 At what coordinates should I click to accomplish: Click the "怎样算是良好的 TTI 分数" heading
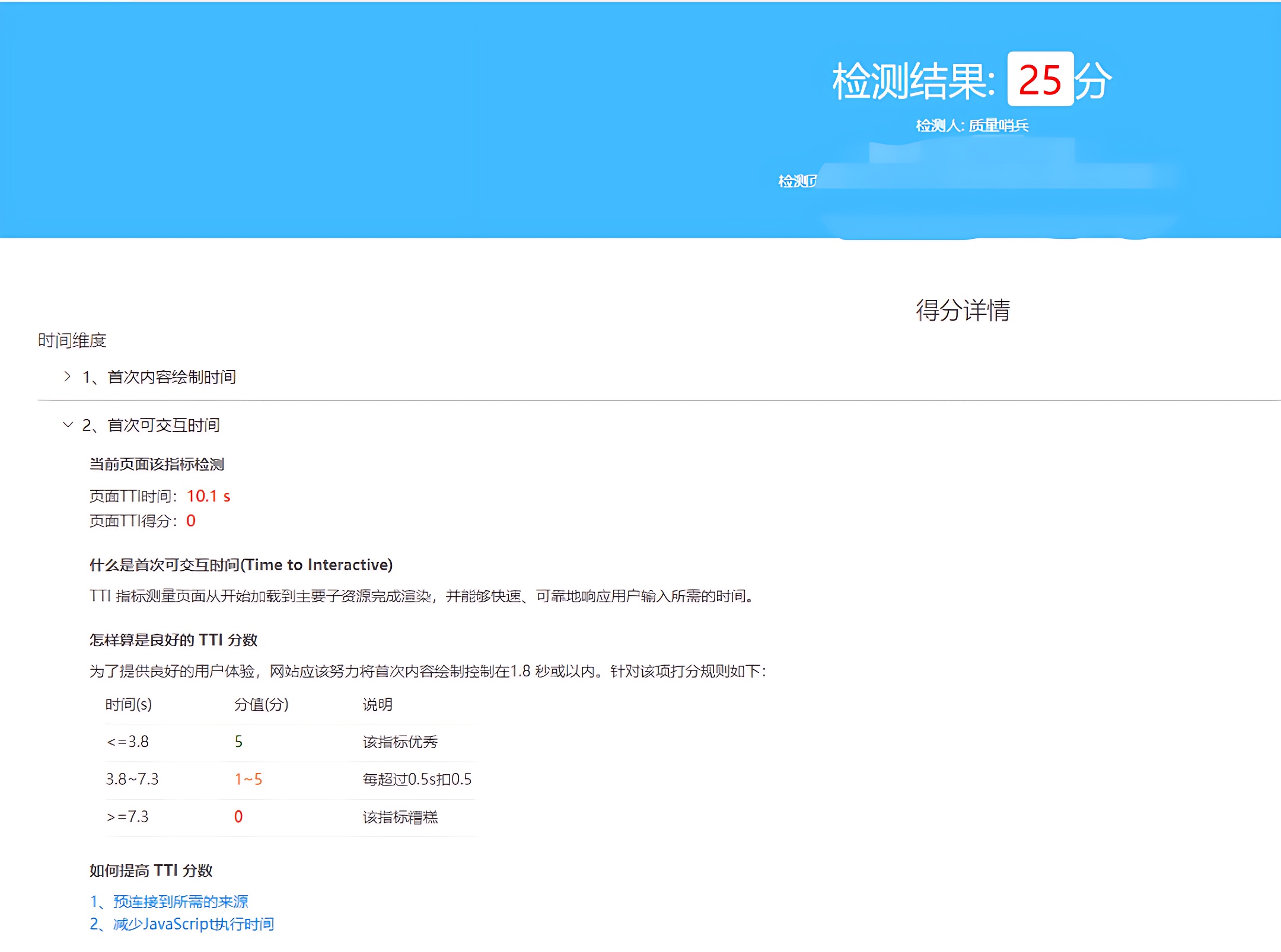176,640
